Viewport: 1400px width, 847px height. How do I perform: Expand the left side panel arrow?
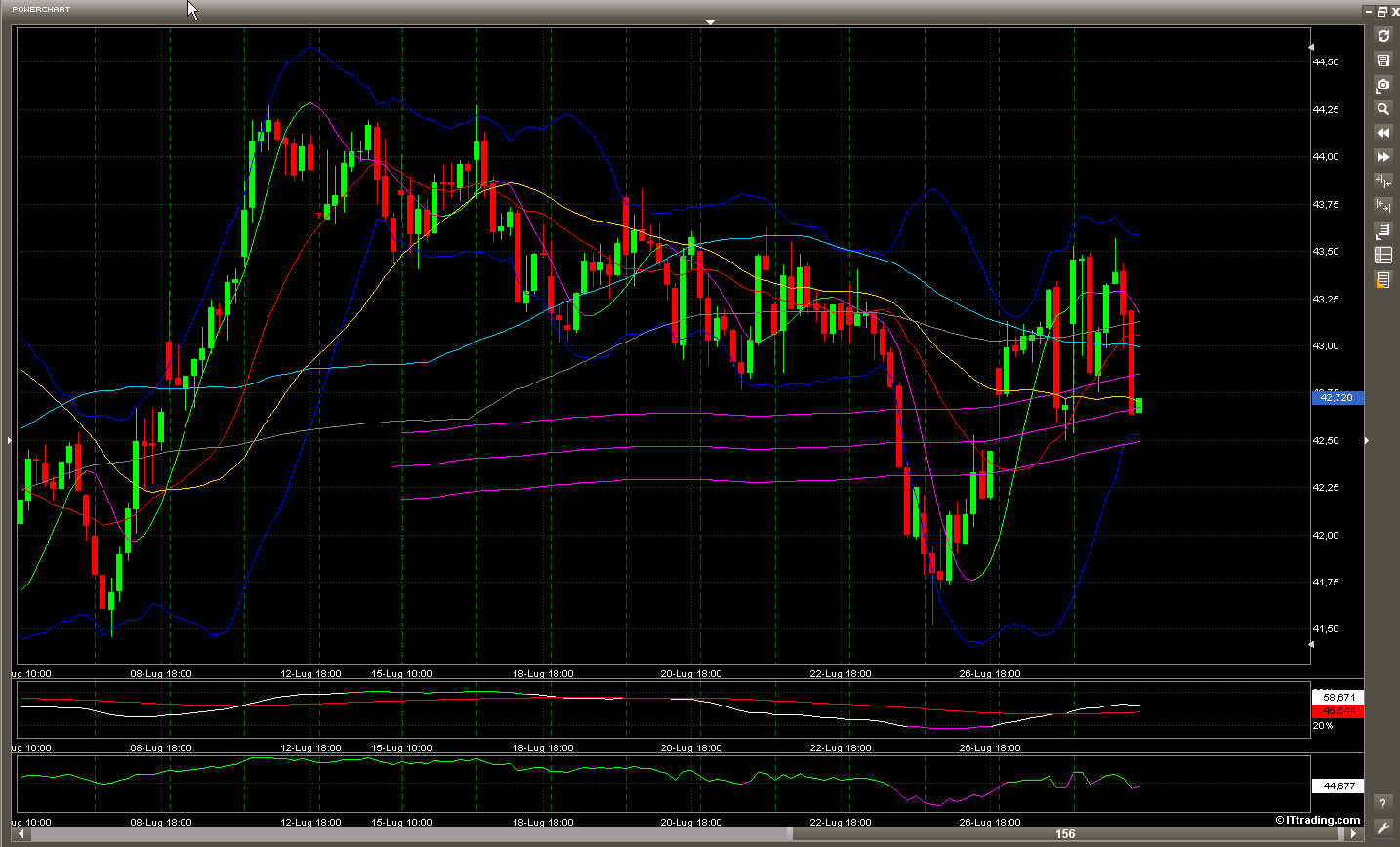point(10,441)
